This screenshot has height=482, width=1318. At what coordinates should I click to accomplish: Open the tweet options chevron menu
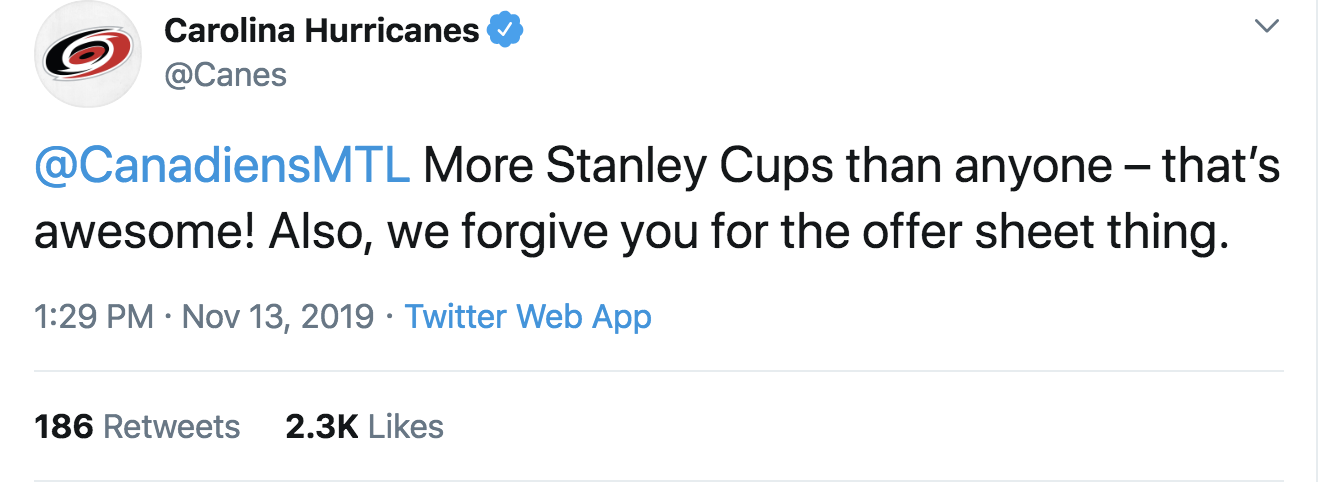pyautogui.click(x=1266, y=27)
